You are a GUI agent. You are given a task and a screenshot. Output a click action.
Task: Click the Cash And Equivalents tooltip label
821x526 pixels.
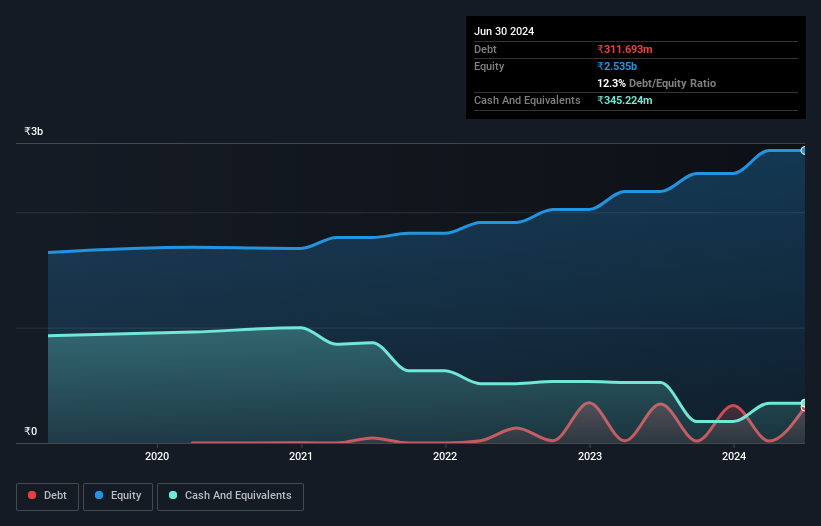pos(527,100)
